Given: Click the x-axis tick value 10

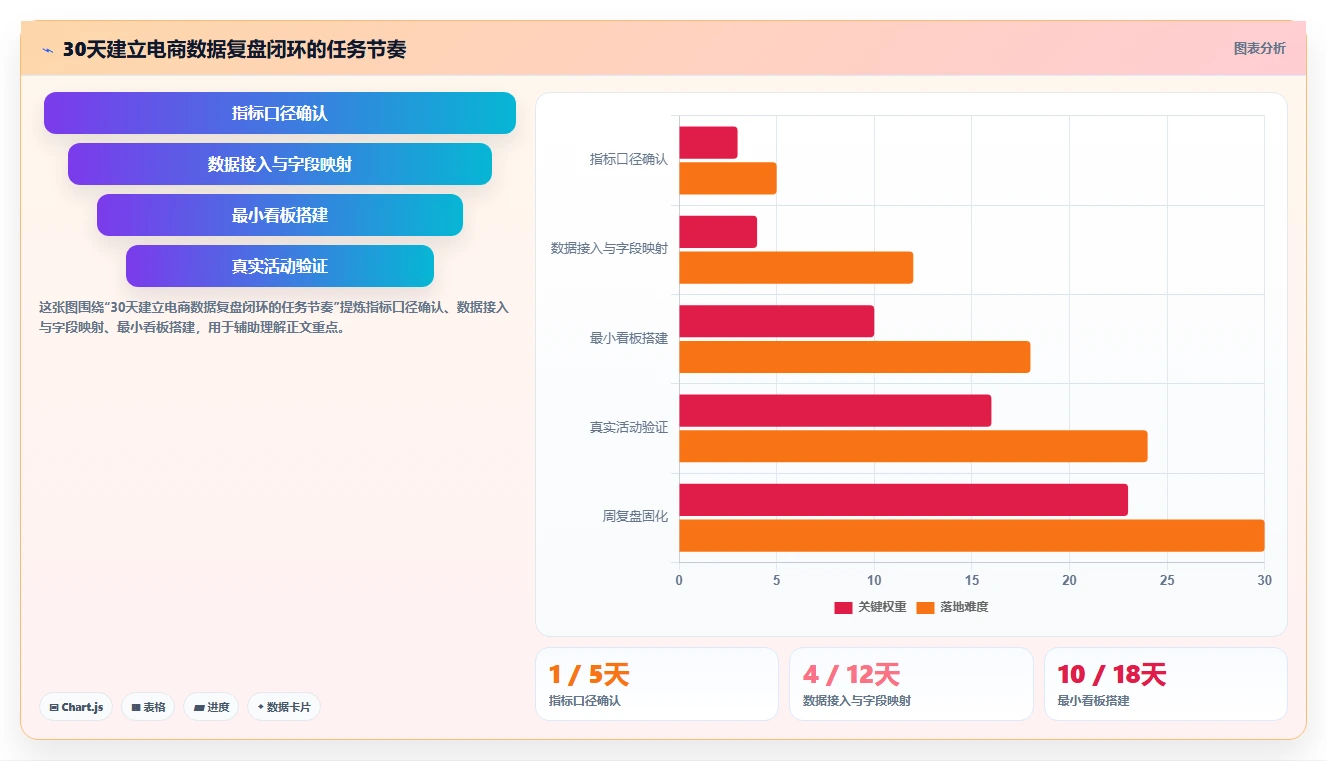Looking at the screenshot, I should (x=874, y=580).
